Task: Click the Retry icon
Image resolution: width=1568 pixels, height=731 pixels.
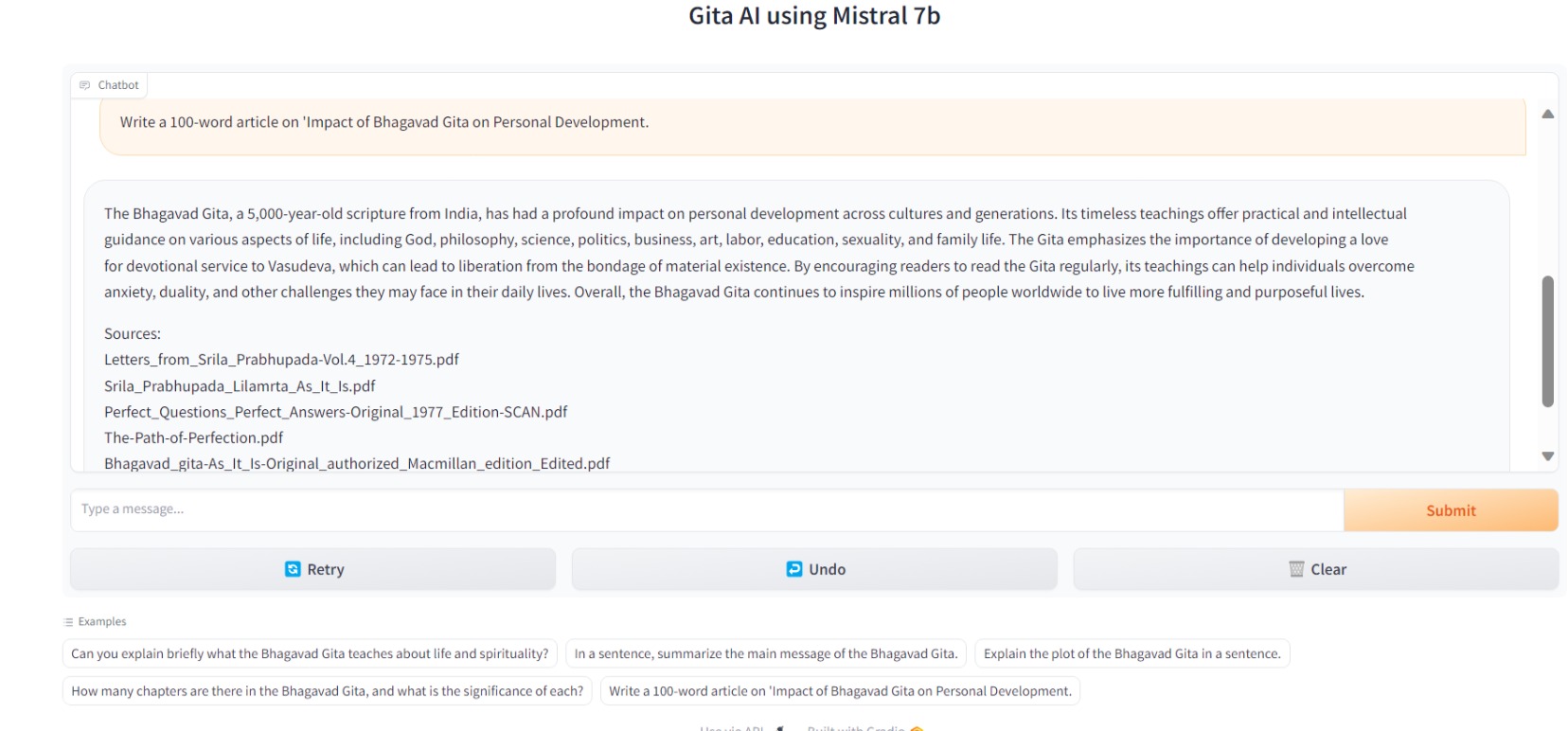Action: click(293, 569)
